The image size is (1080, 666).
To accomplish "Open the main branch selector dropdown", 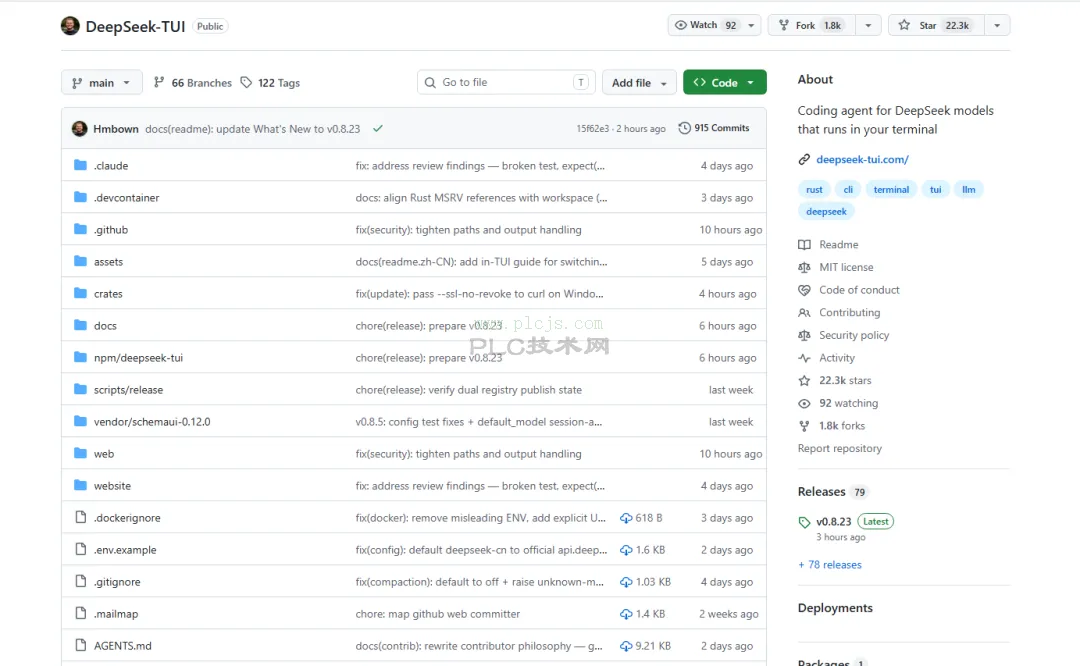I will tap(101, 83).
